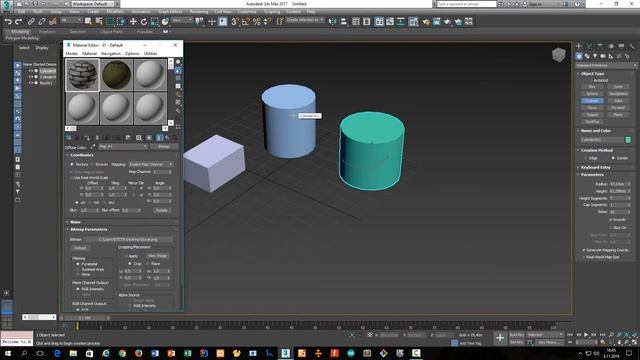This screenshot has width=640, height=360.
Task: Select the Bind to Space Warp tool
Action: tap(53, 22)
